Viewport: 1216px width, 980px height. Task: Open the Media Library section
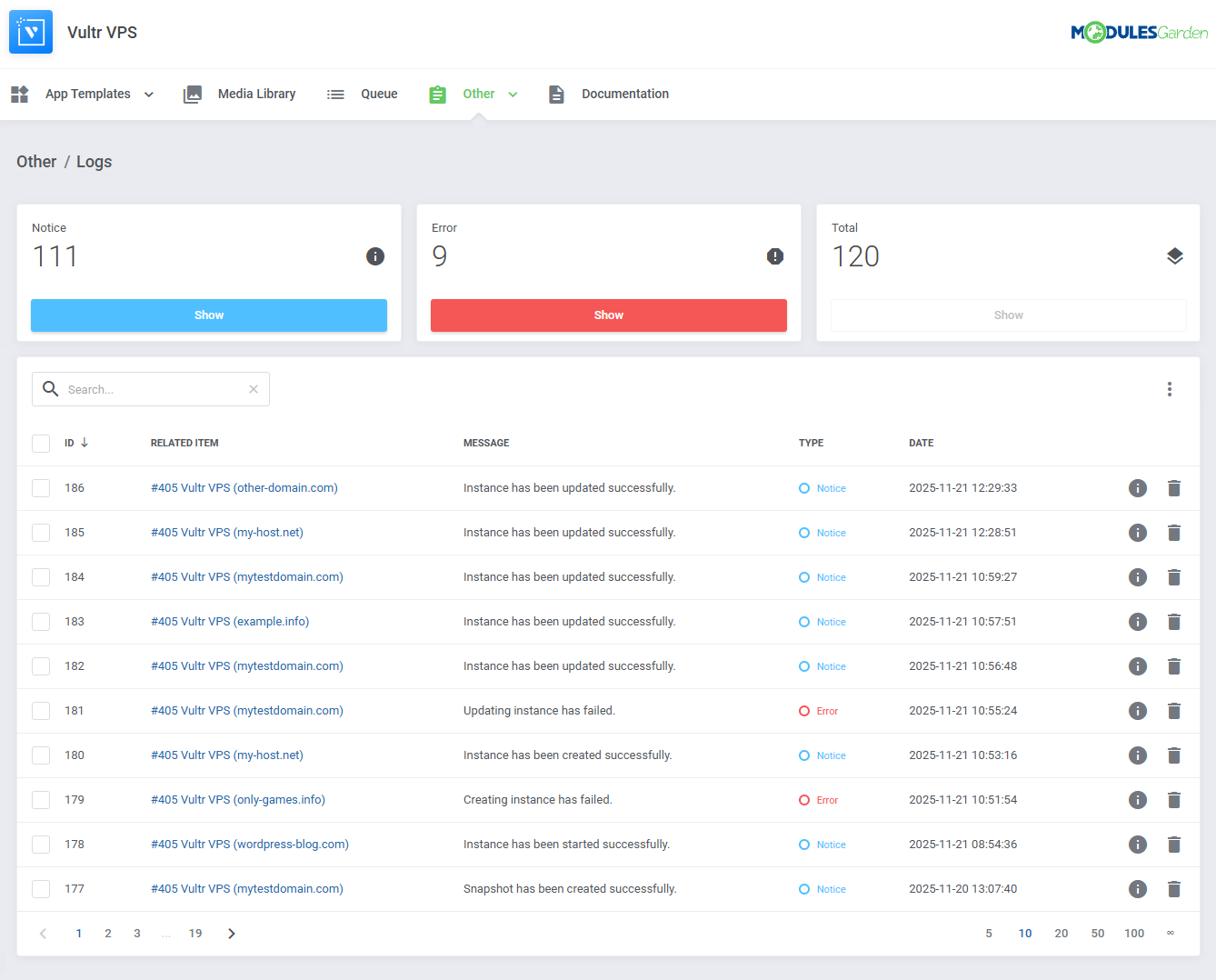point(255,94)
